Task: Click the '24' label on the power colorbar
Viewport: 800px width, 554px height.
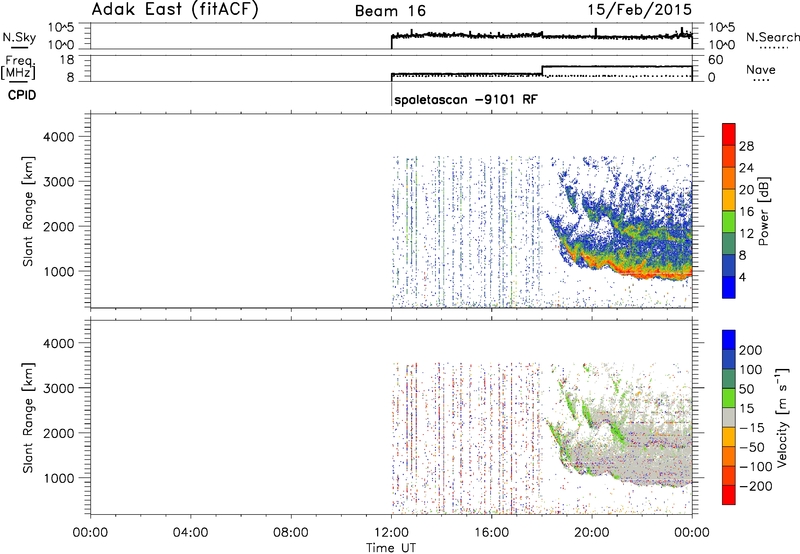Action: 746,168
